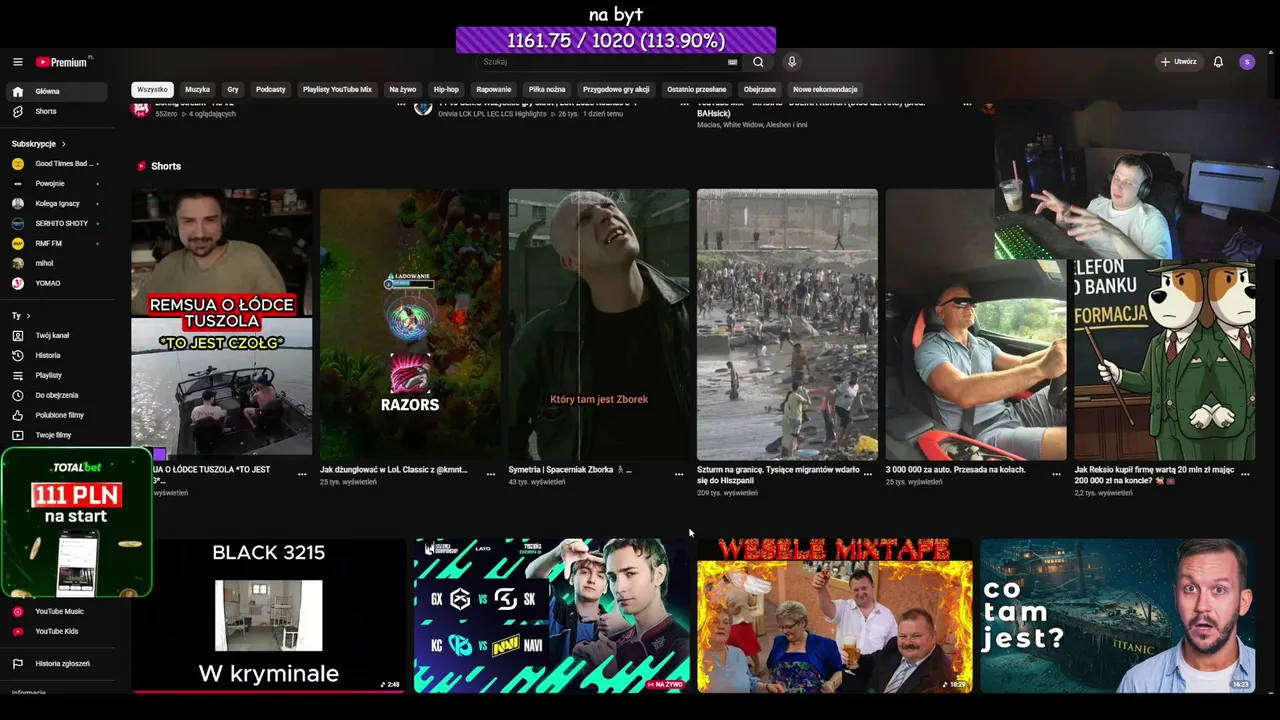The image size is (1280, 720).
Task: Open options for 3 000 000 za auto Short
Action: pyautogui.click(x=1056, y=474)
